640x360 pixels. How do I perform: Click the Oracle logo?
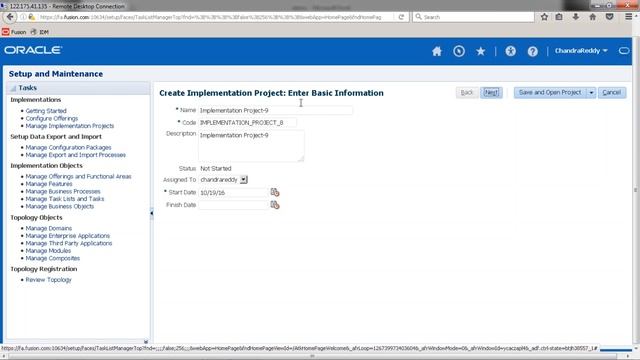click(33, 50)
